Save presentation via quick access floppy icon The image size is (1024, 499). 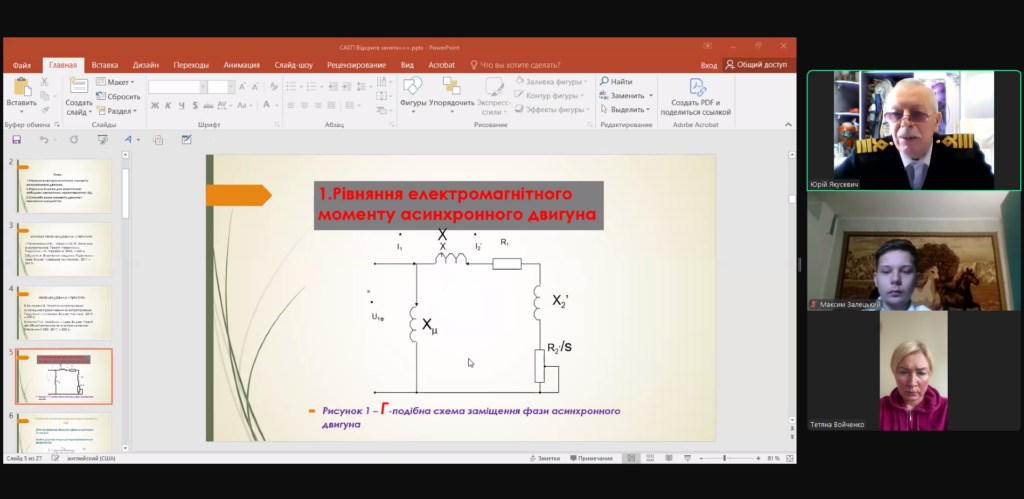point(16,139)
